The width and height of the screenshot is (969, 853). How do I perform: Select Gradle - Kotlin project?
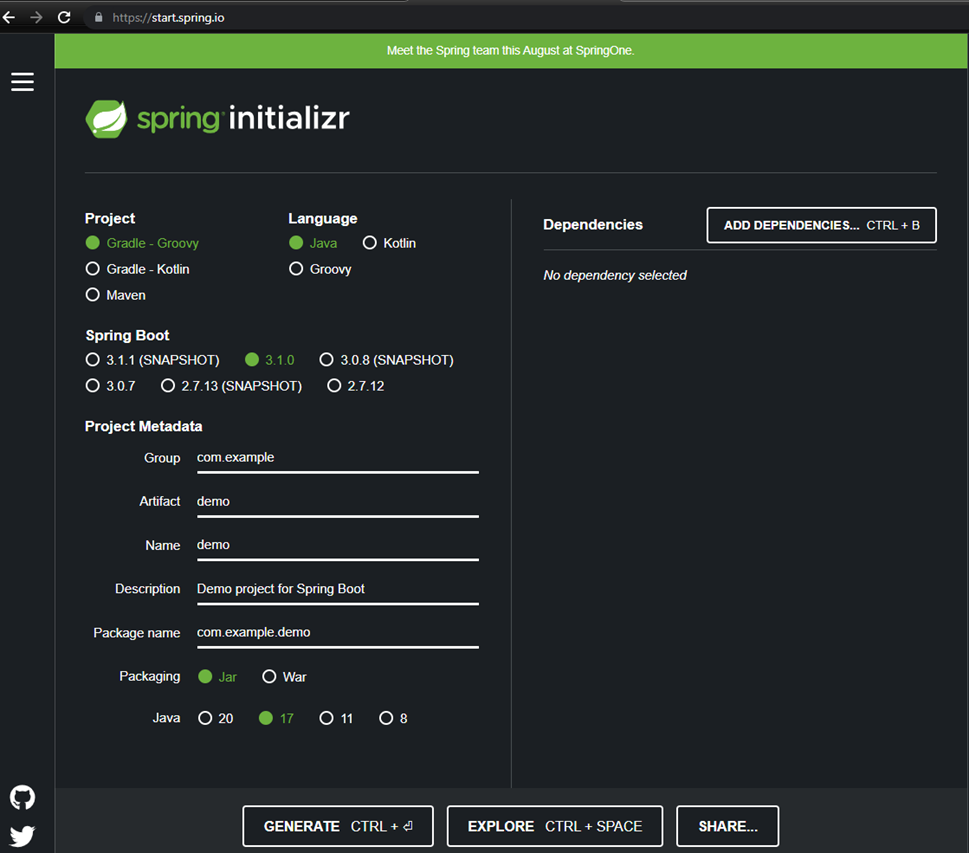(137, 269)
